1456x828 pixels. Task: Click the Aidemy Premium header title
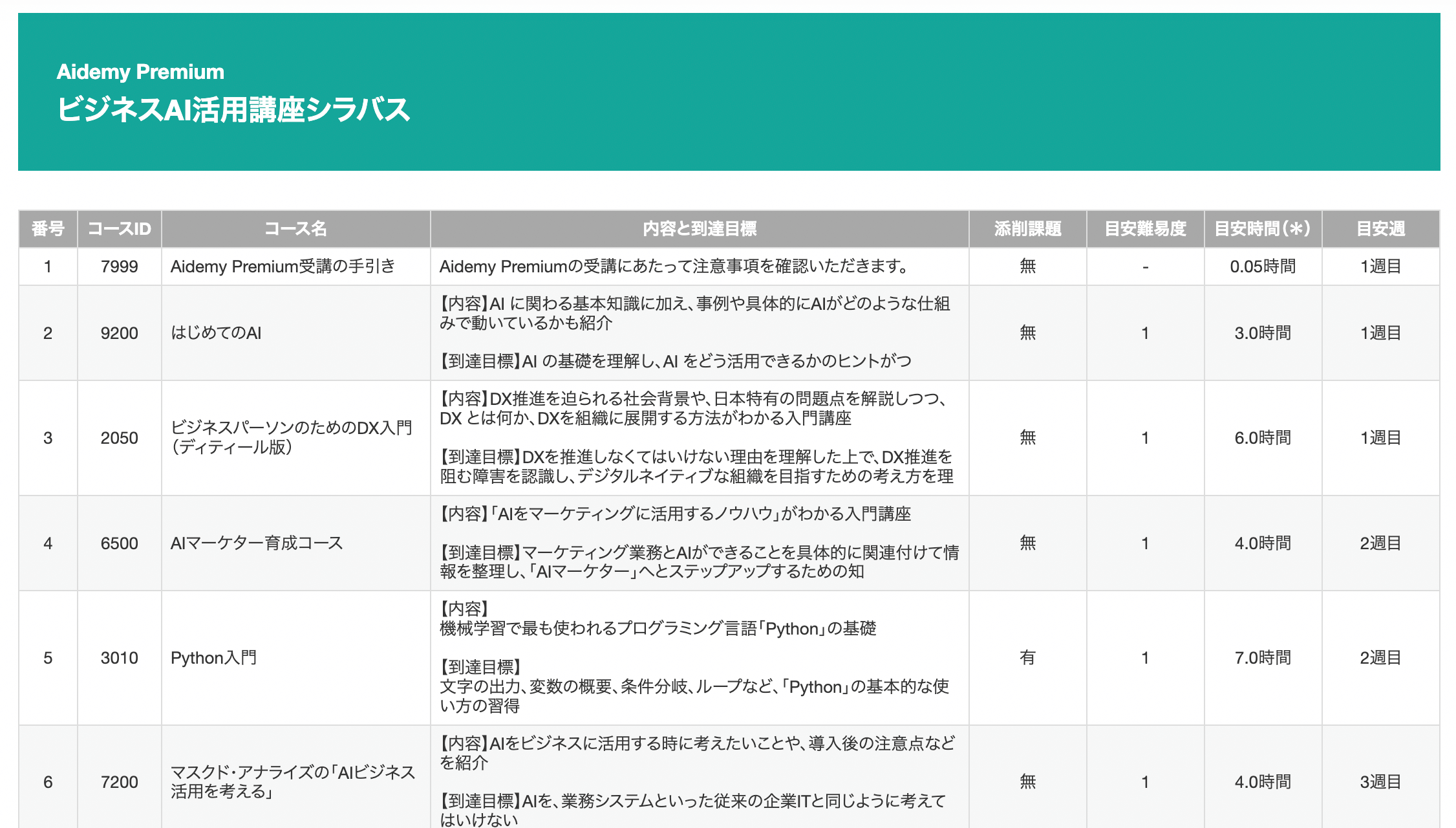140,72
